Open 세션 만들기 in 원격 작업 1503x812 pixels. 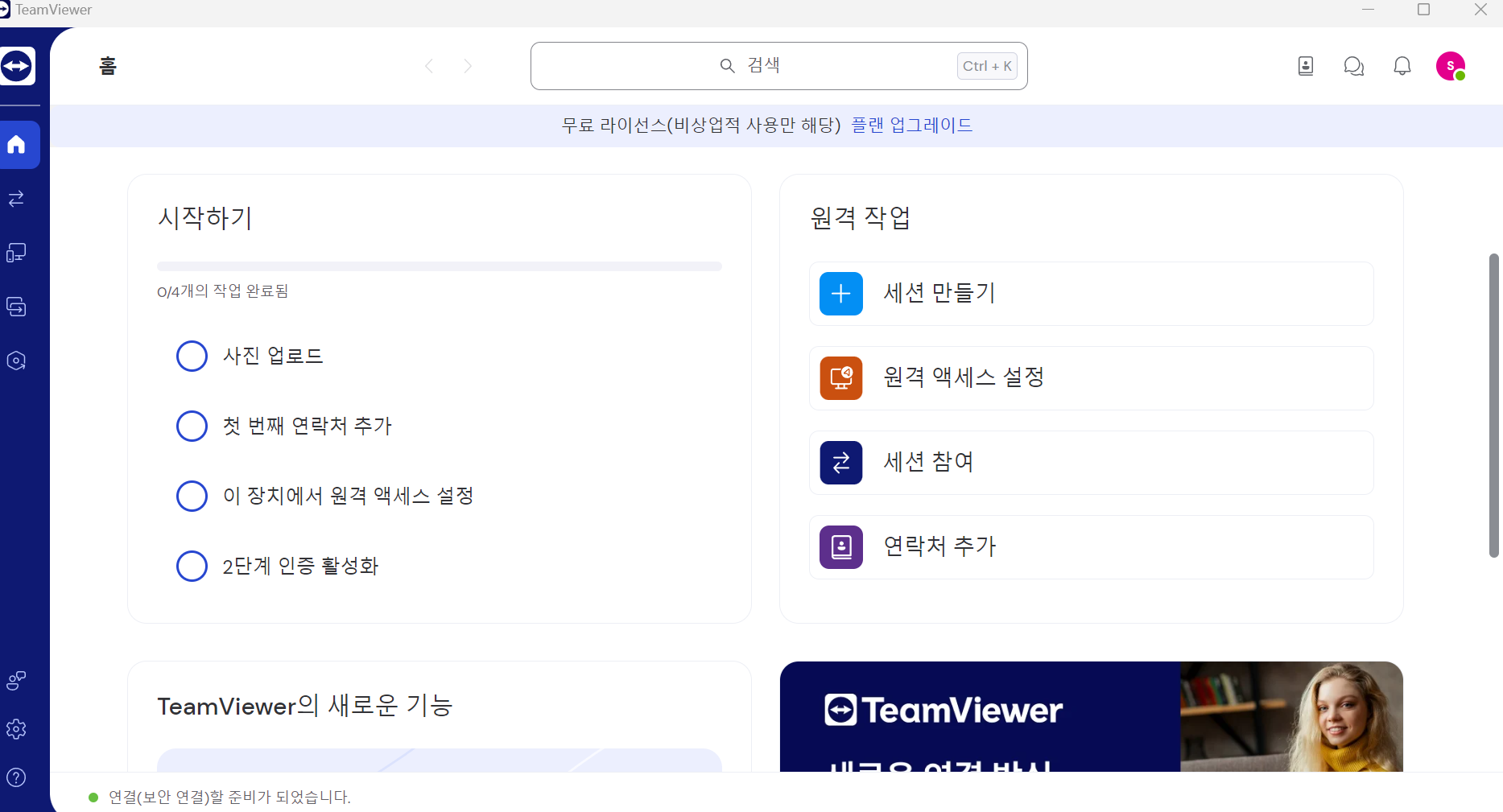[x=1090, y=294]
